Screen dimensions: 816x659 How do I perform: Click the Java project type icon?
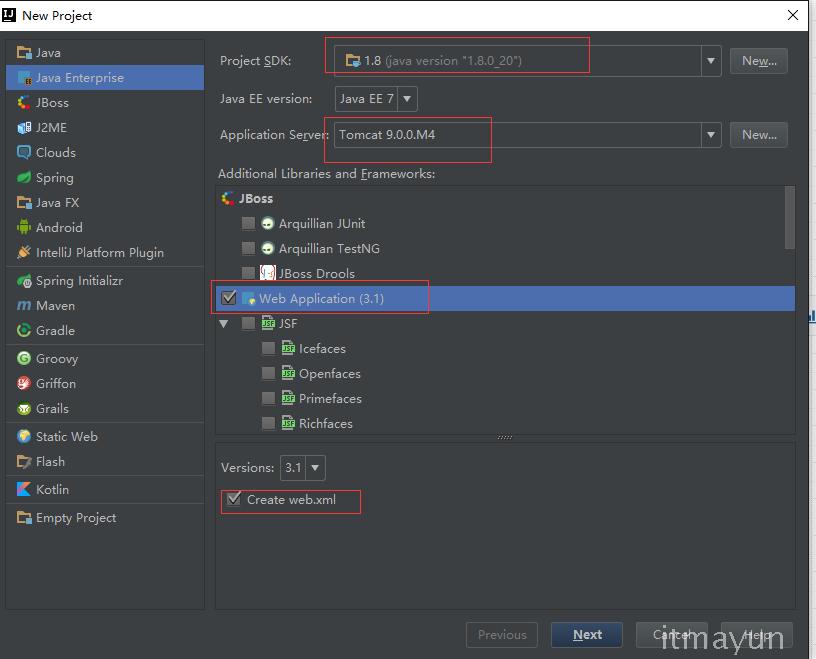tap(24, 53)
